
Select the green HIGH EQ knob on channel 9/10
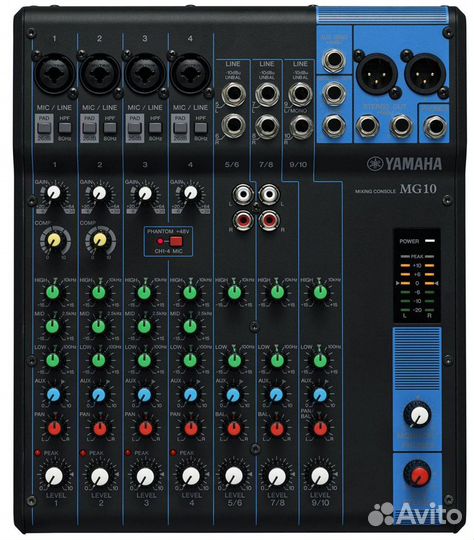tap(320, 292)
